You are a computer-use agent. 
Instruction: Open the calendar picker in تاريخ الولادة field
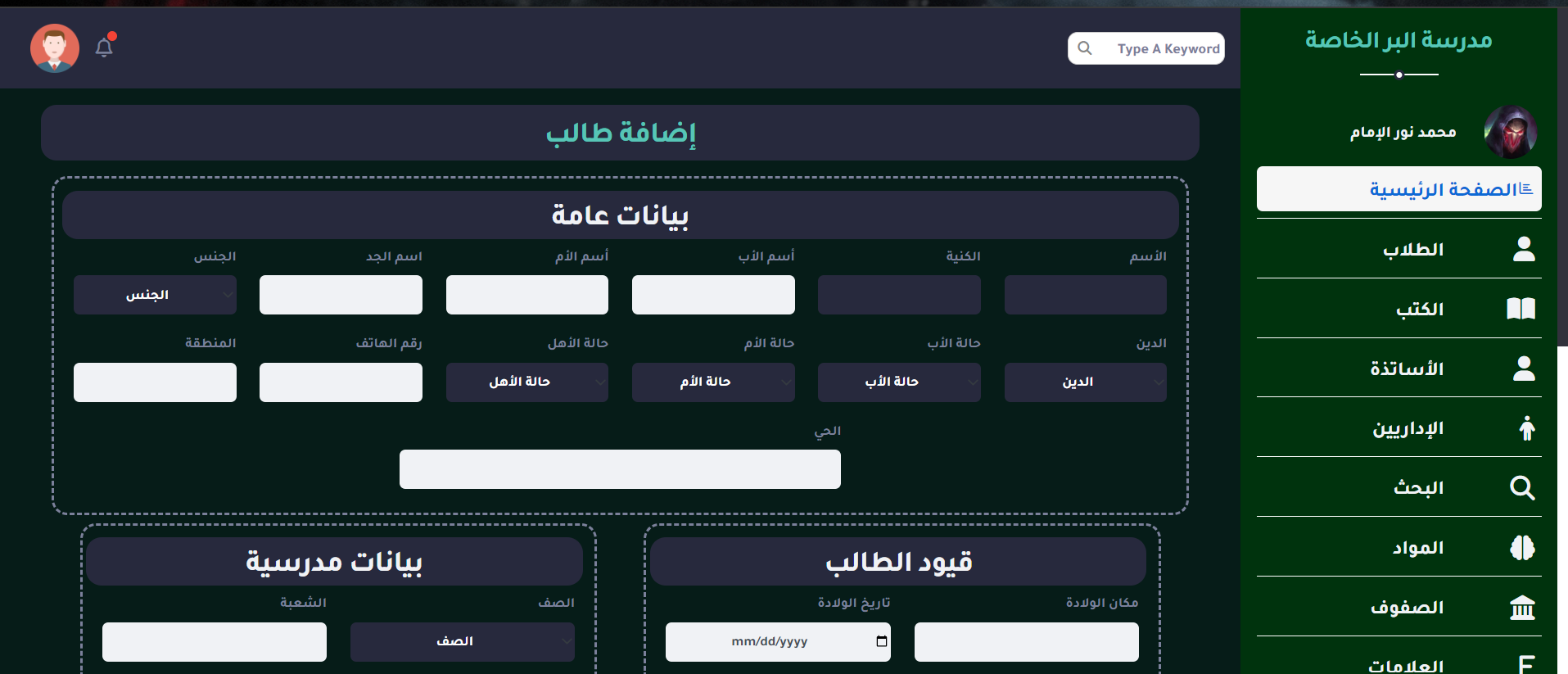(881, 641)
